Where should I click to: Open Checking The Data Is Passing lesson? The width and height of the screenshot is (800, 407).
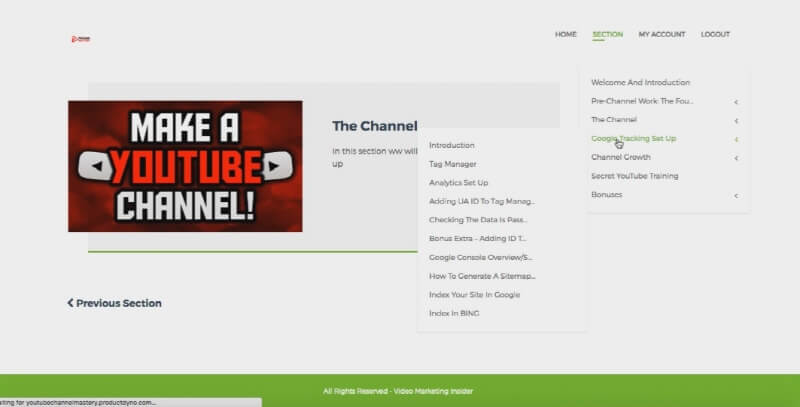[x=478, y=220]
